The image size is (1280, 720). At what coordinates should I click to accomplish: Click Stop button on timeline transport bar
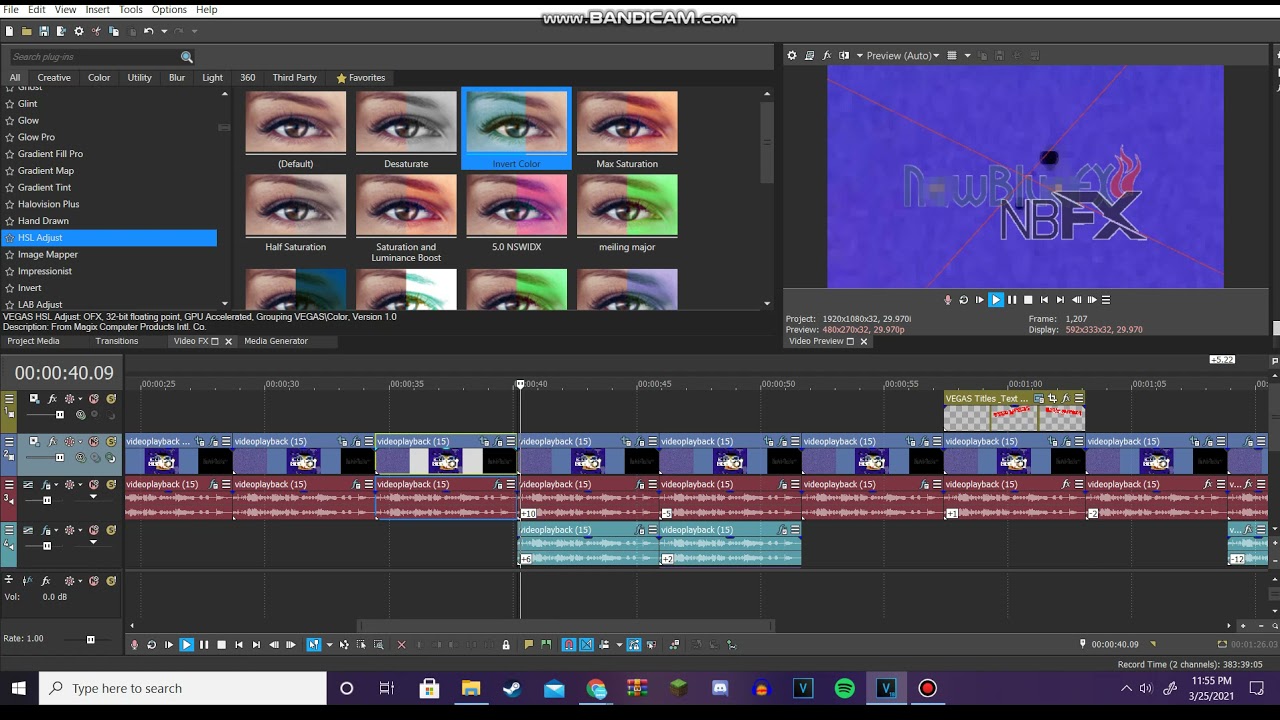coord(221,645)
